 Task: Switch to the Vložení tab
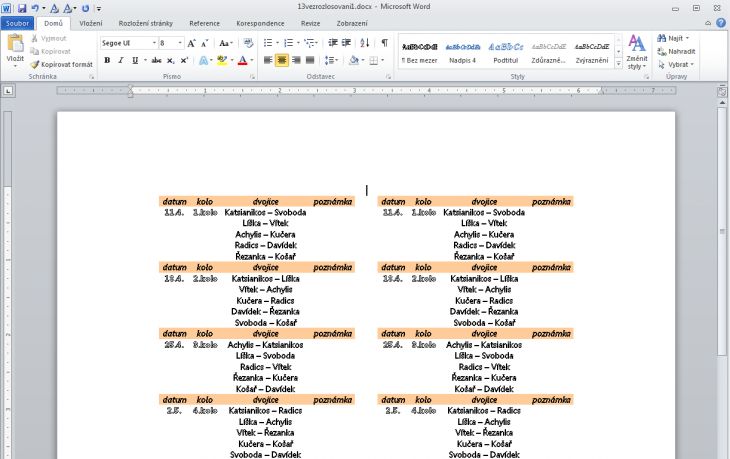pyautogui.click(x=91, y=23)
